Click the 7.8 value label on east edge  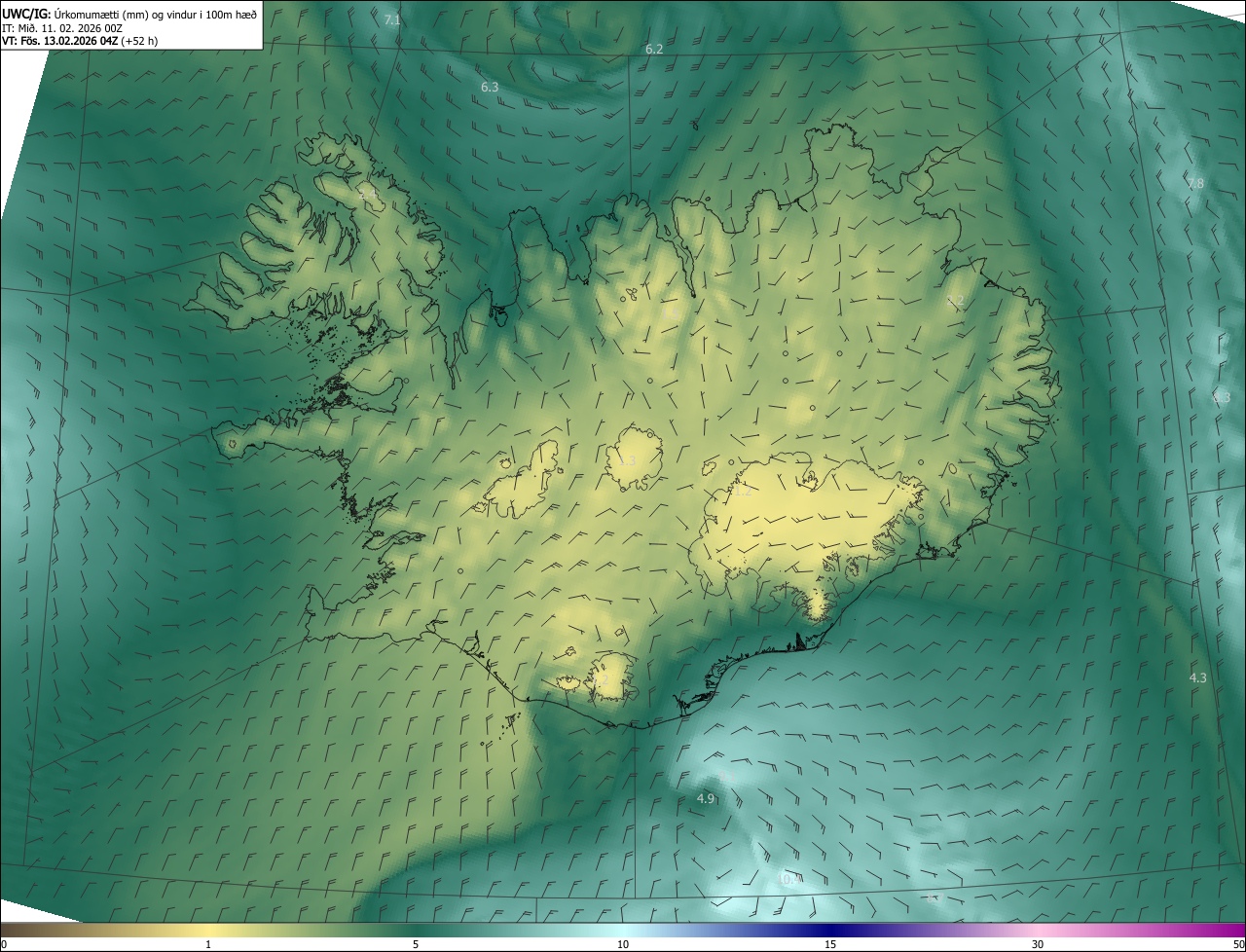pyautogui.click(x=1195, y=183)
